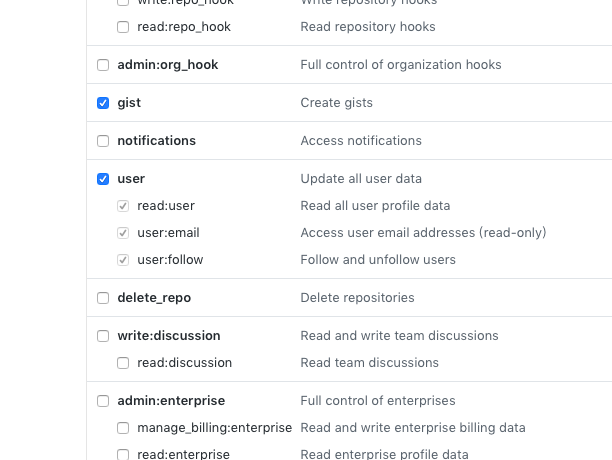612x460 pixels.
Task: Enable the notifications scope
Action: tap(103, 141)
